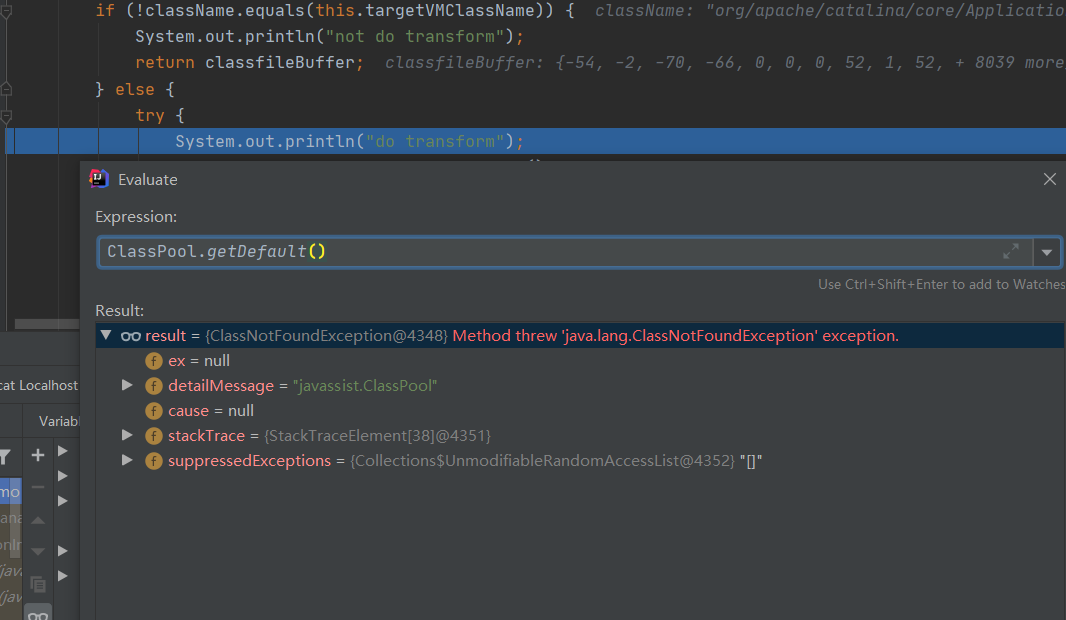This screenshot has width=1066, height=620.
Task: Expand the suppressedExceptions node
Action: [126, 460]
